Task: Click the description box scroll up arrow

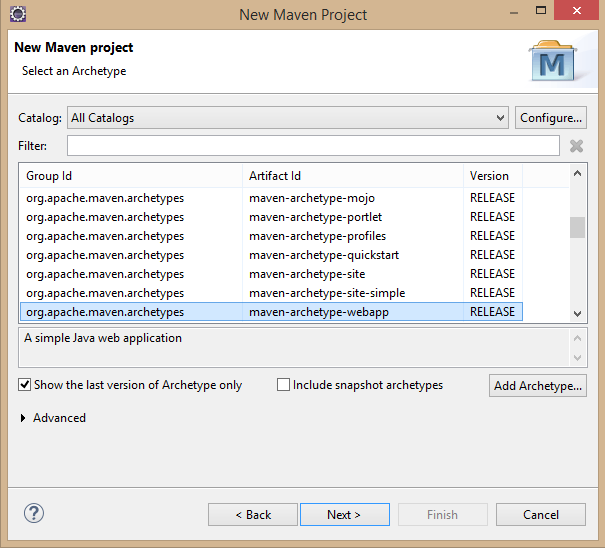Action: pyautogui.click(x=577, y=338)
